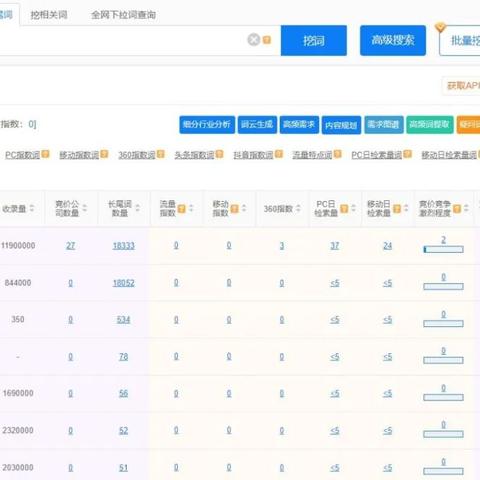Clear the search box with the X icon
Screen dimensions: 480x480
point(254,40)
